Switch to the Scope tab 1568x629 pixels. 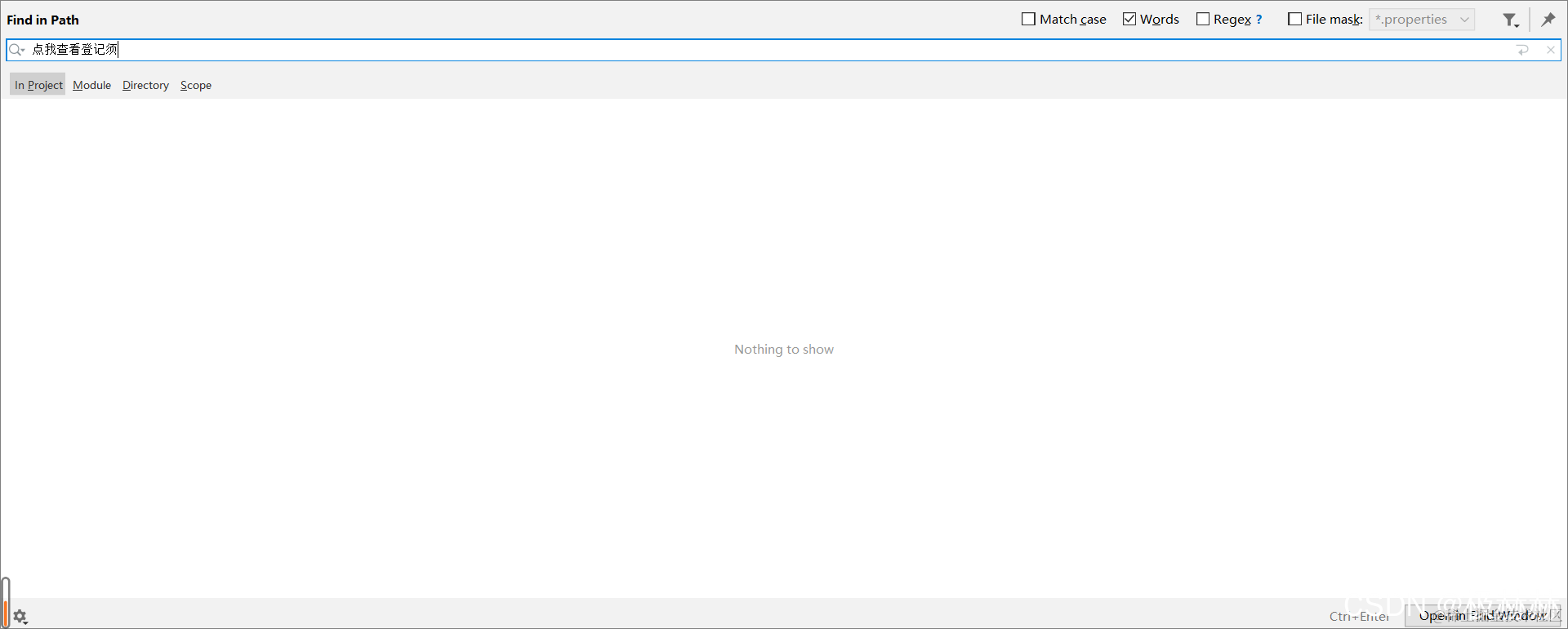(196, 85)
